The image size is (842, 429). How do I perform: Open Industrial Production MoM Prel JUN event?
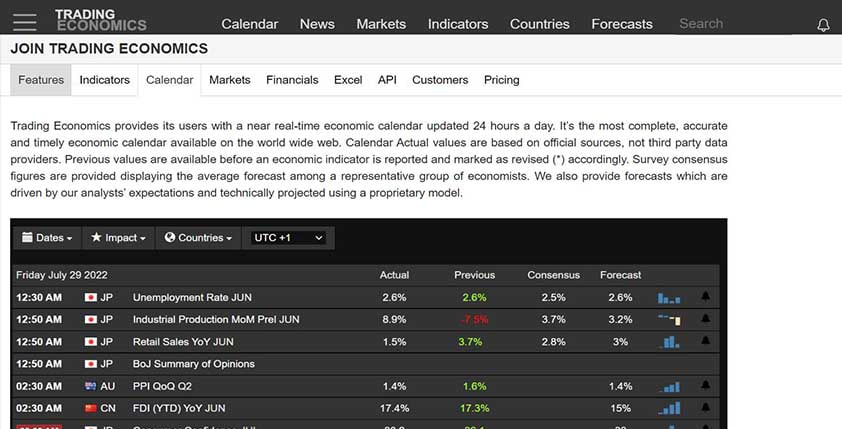[x=216, y=319]
